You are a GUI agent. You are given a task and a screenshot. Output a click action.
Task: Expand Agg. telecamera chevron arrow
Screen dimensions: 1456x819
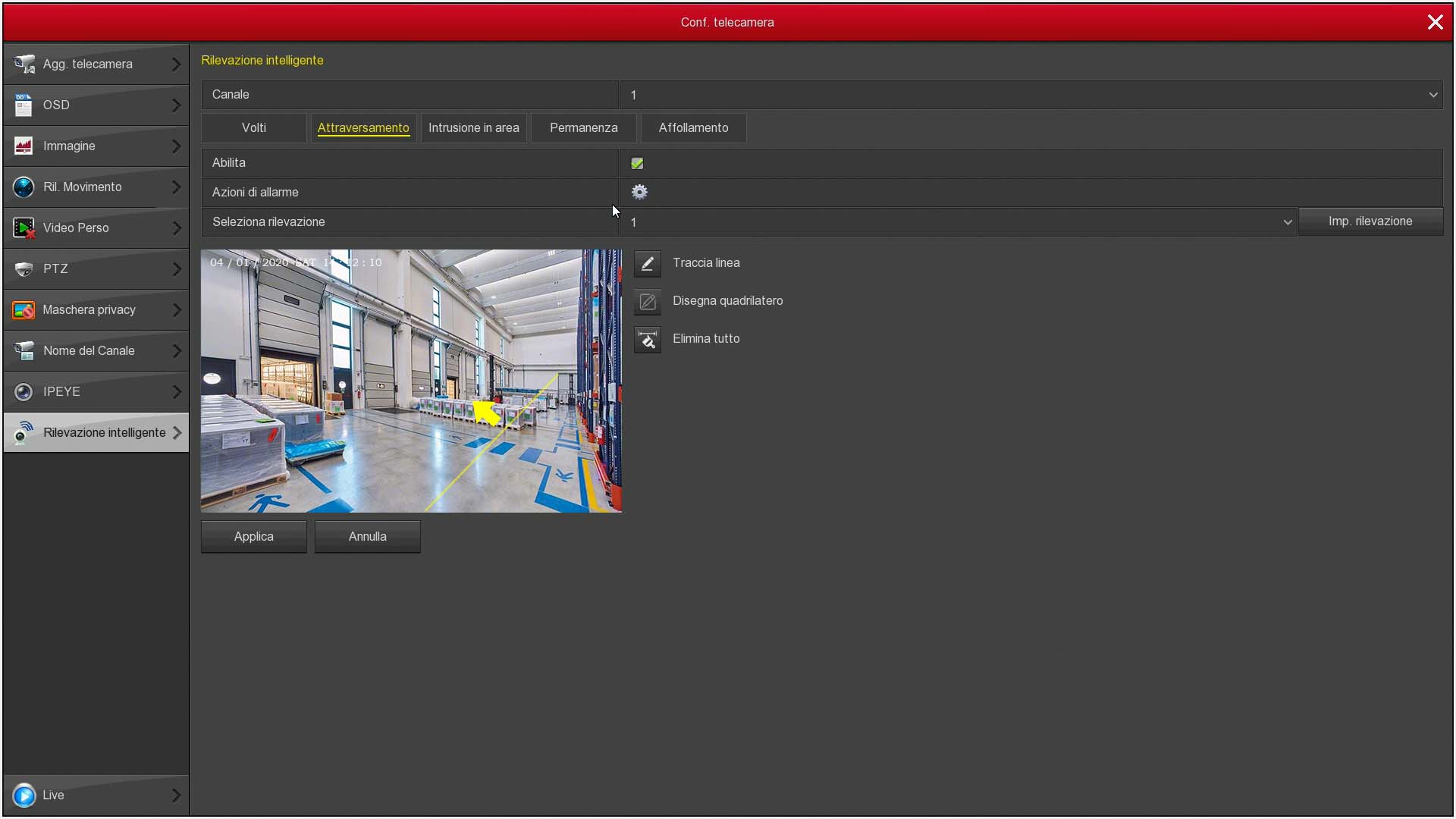tap(176, 64)
